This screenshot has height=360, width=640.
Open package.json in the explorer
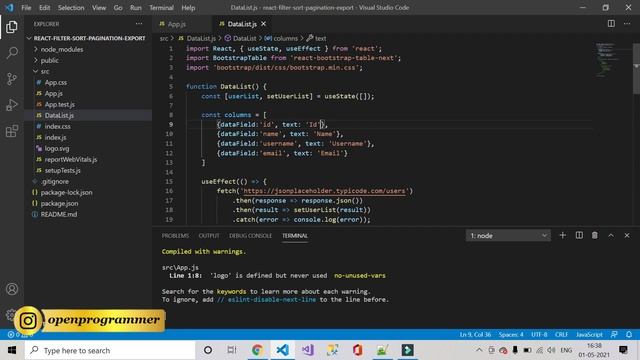(59, 203)
